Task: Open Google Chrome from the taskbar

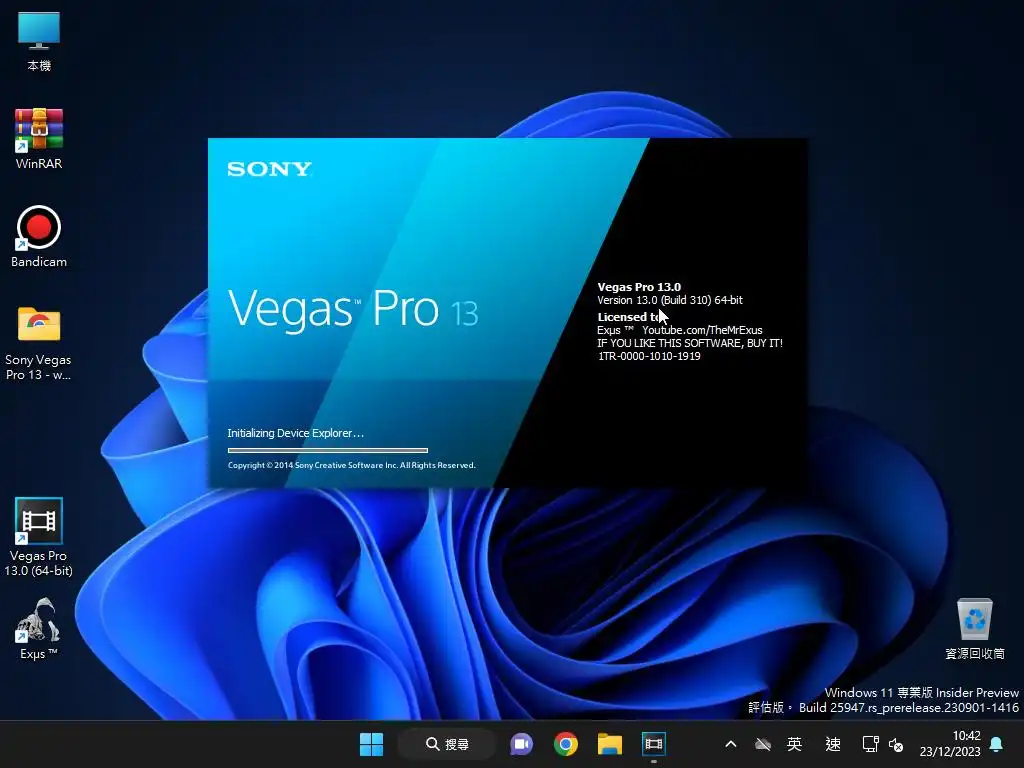Action: pos(566,744)
